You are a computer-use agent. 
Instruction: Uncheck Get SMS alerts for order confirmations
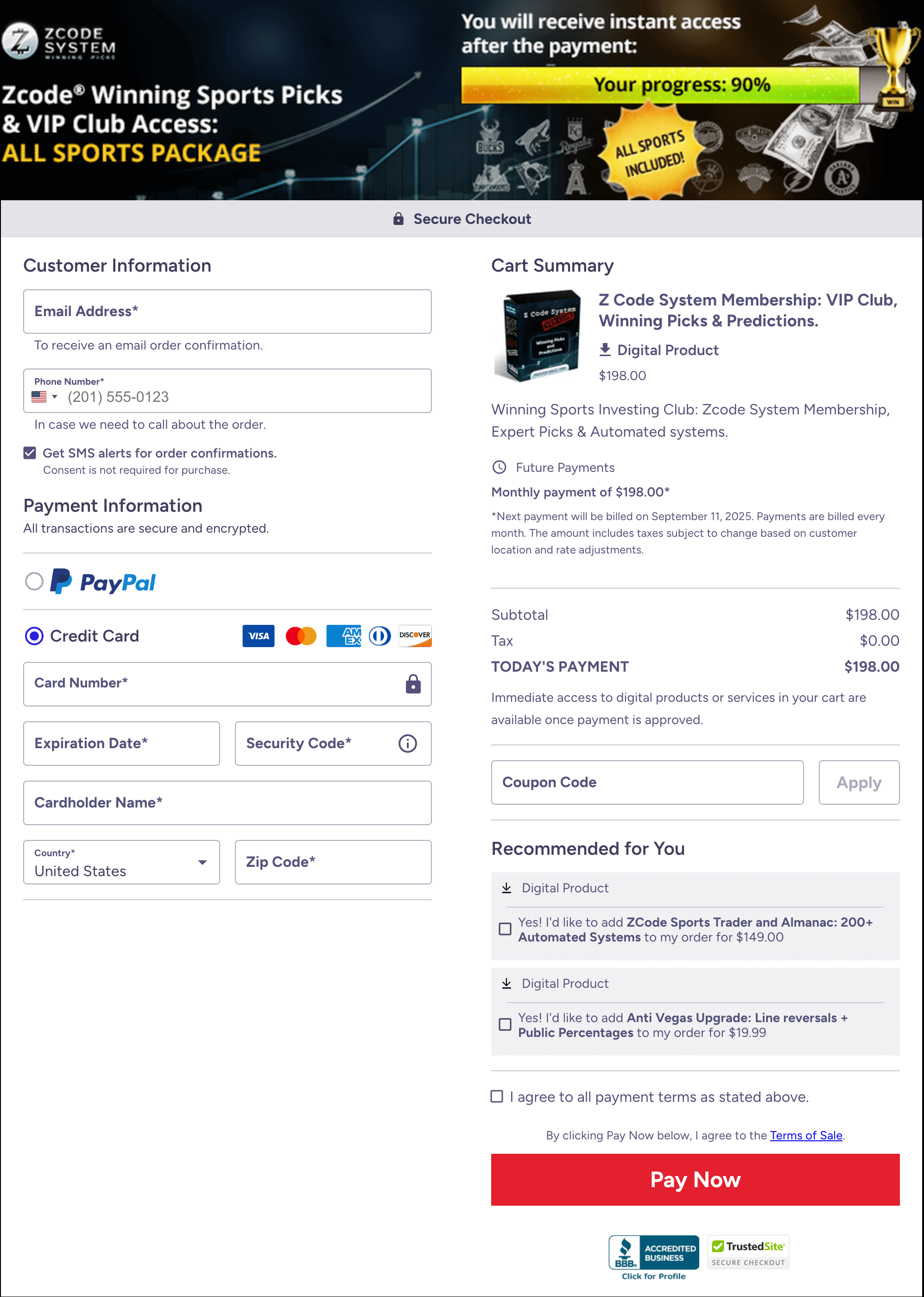[x=30, y=453]
